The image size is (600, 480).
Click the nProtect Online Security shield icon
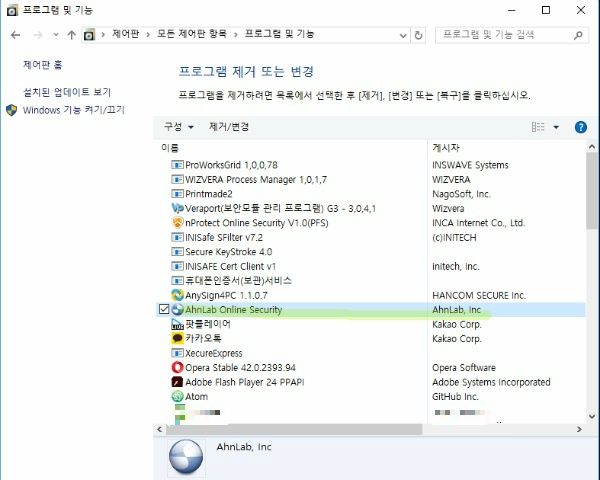click(x=177, y=223)
